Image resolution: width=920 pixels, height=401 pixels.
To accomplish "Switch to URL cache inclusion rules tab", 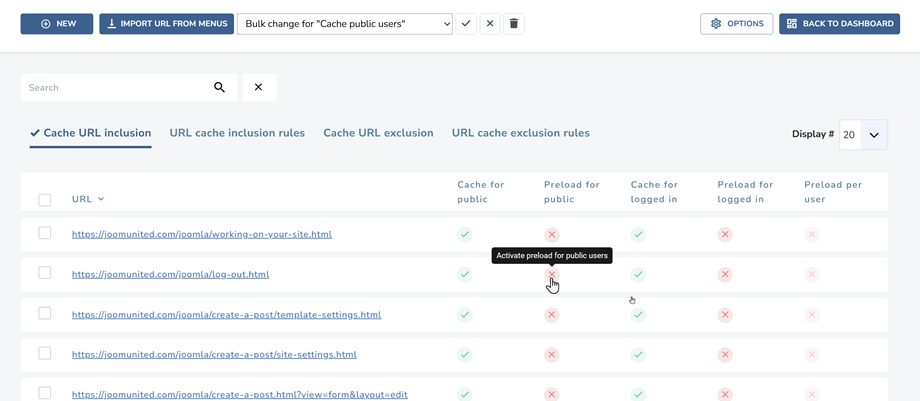I will (x=237, y=133).
